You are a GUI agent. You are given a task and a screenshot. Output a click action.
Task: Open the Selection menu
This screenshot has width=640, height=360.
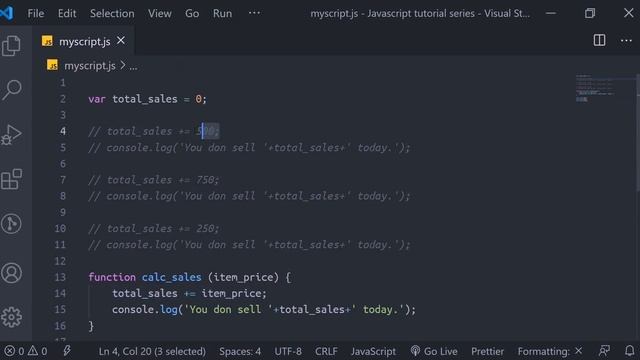[x=112, y=13]
